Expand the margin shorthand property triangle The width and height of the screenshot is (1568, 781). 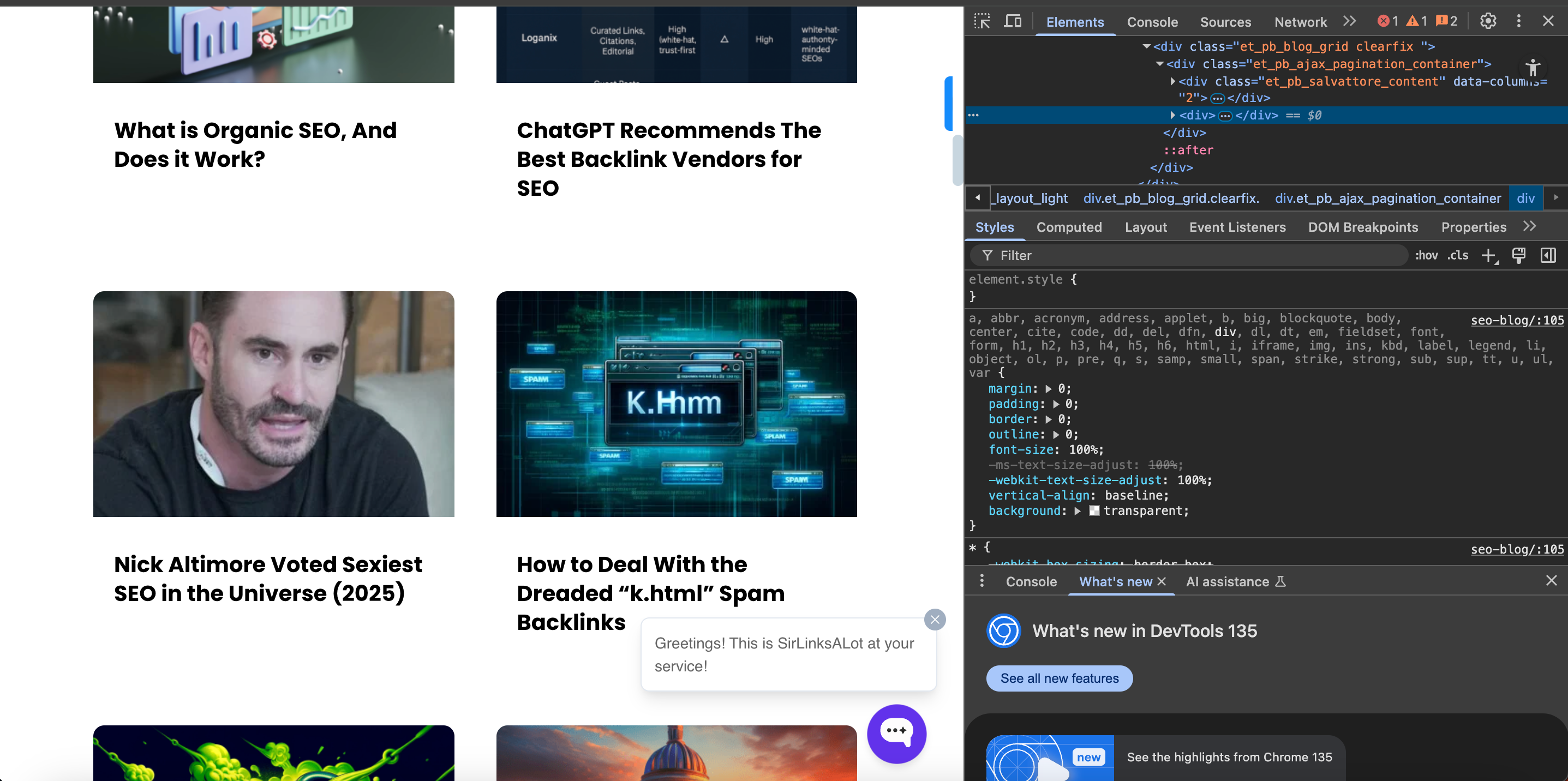[1048, 389]
